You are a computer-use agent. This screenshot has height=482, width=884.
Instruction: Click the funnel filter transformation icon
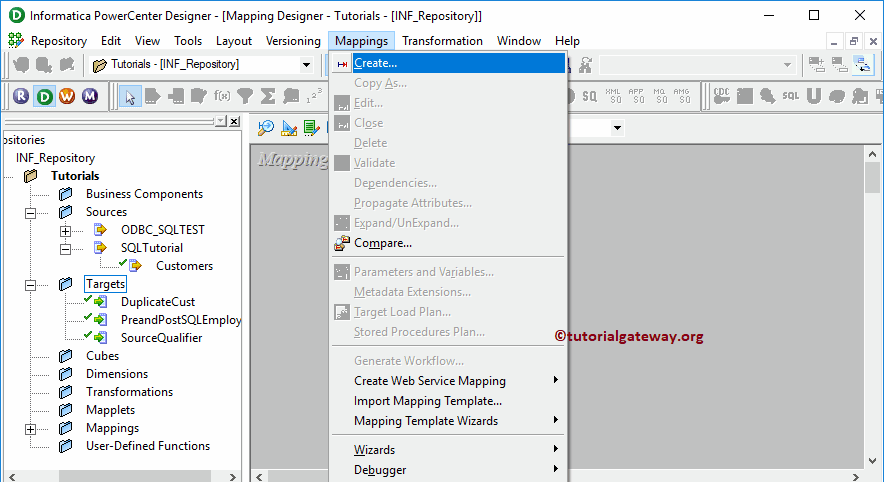[x=245, y=96]
